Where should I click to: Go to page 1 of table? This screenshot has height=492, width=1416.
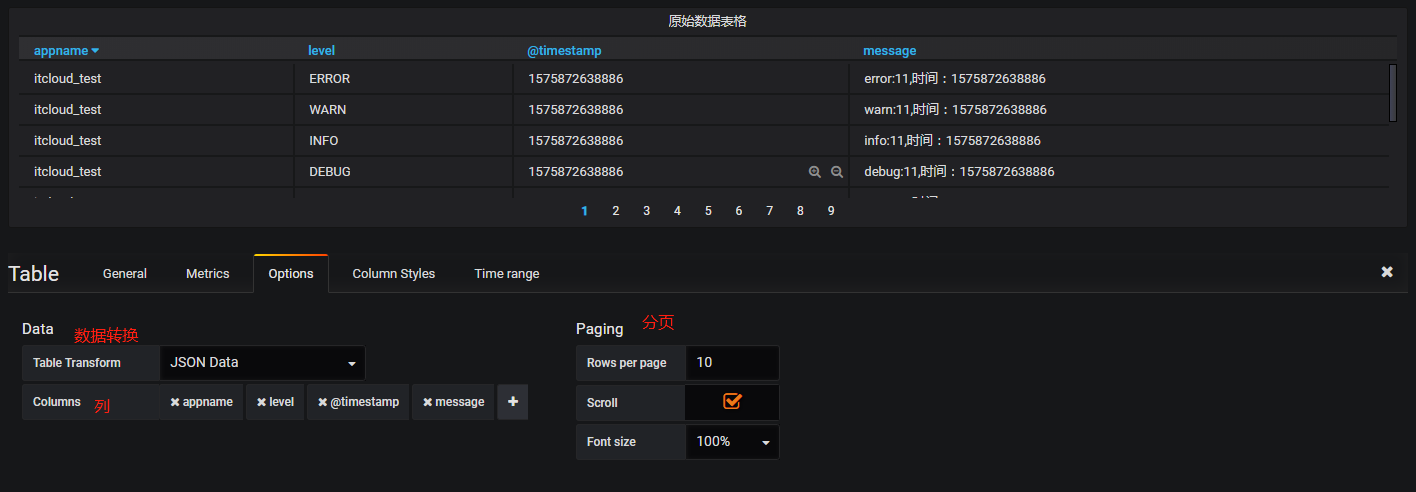[x=585, y=211]
